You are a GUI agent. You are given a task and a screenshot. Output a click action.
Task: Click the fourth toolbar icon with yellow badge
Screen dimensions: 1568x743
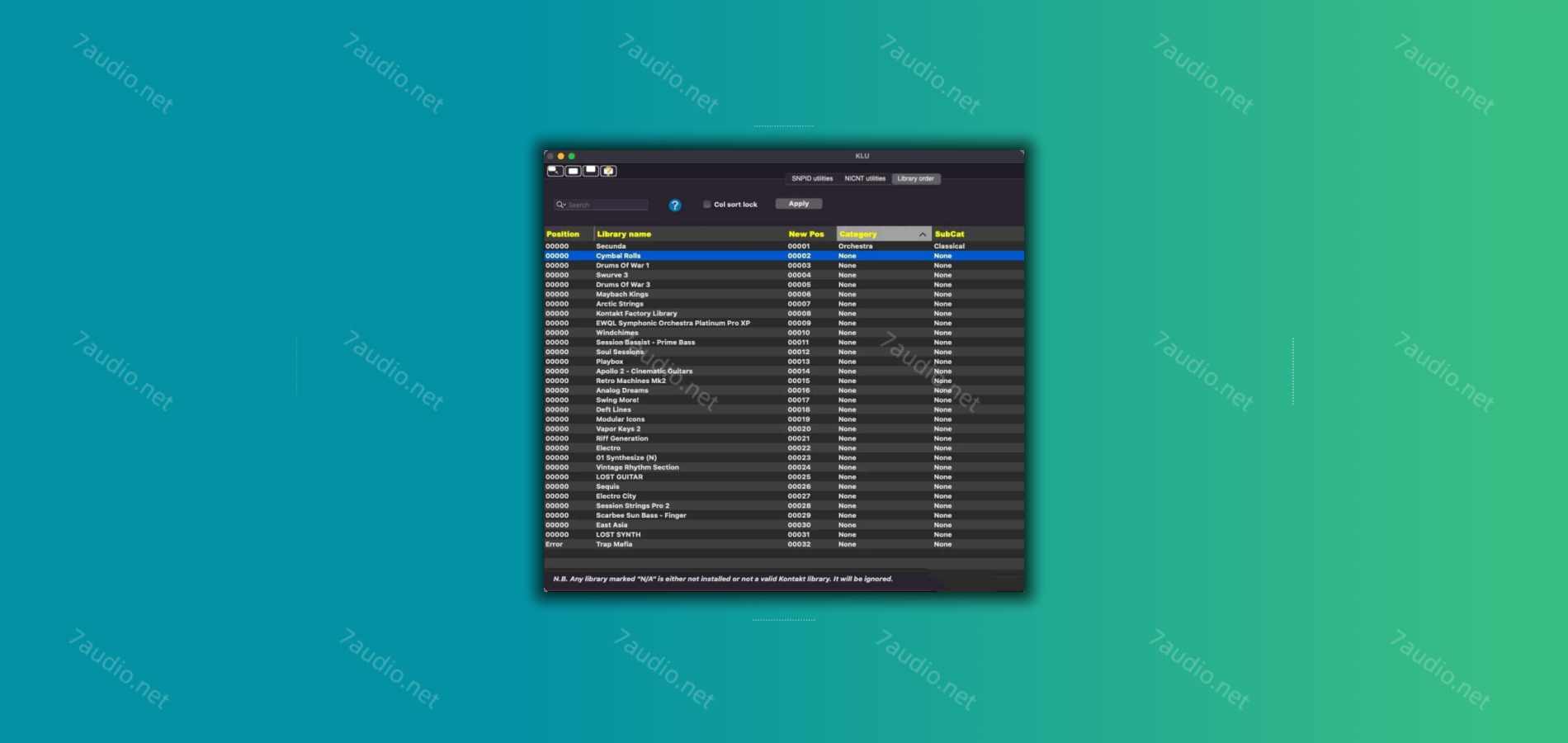pyautogui.click(x=608, y=171)
